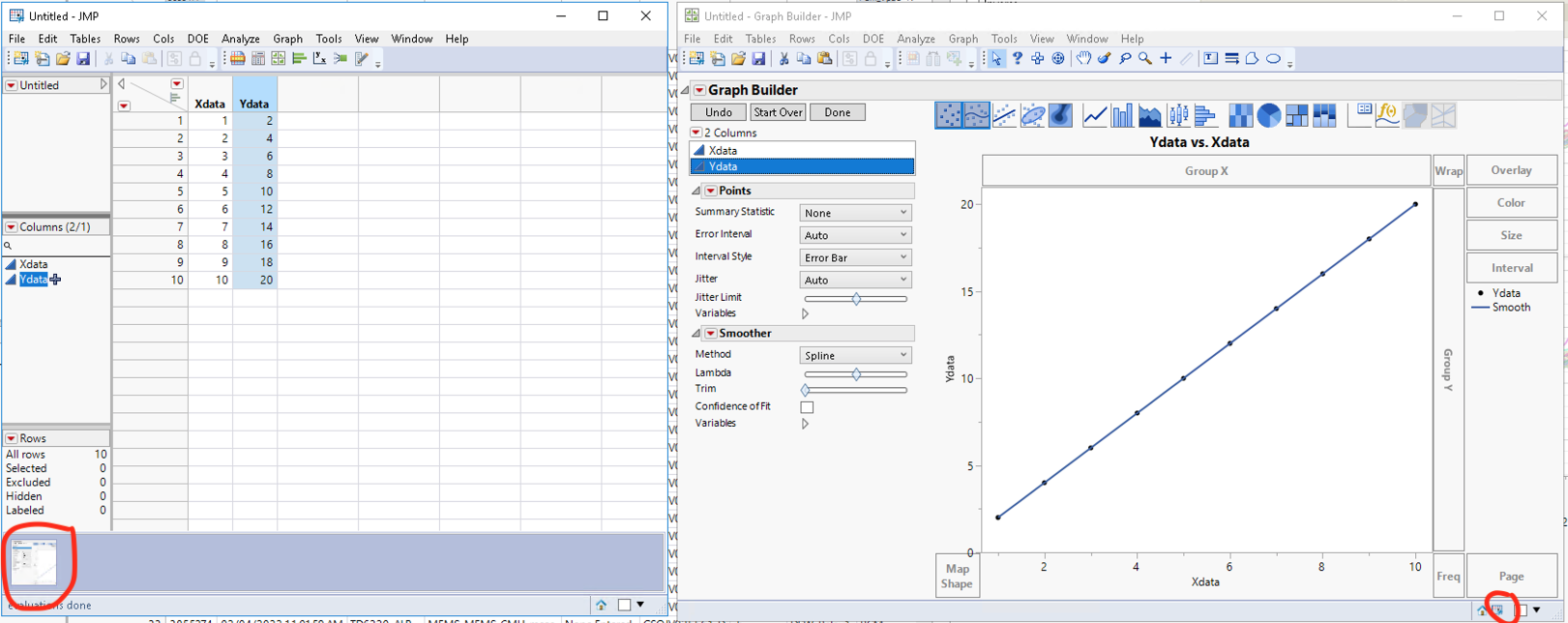Screen dimensions: 1568x623
Task: Open the Smoother red triangle menu
Action: 711,333
